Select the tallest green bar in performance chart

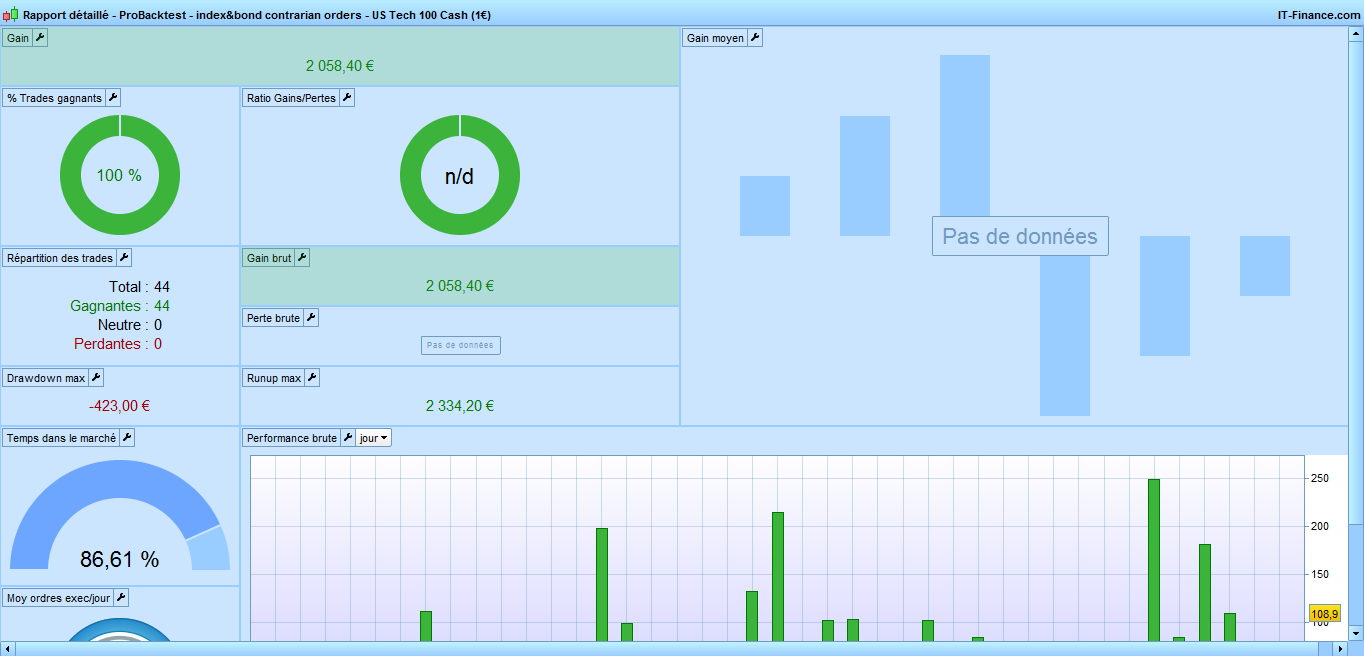point(1153,560)
